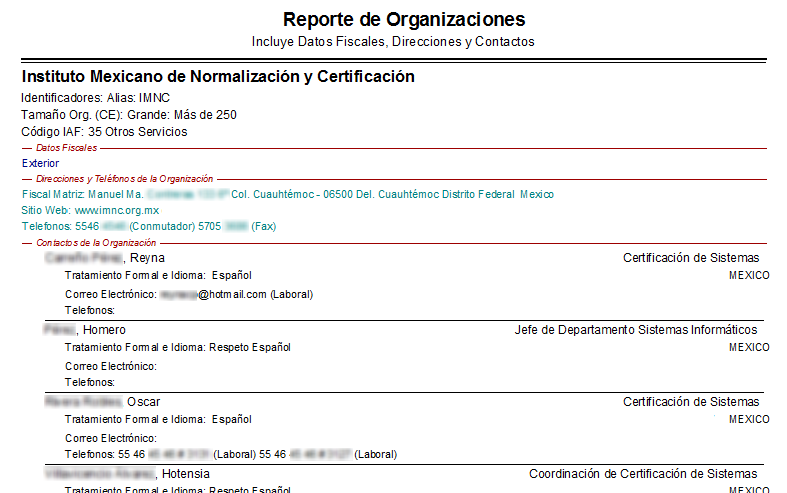This screenshot has height=493, width=787.
Task: Open website link www.imnc.org.mx
Action: point(116,210)
